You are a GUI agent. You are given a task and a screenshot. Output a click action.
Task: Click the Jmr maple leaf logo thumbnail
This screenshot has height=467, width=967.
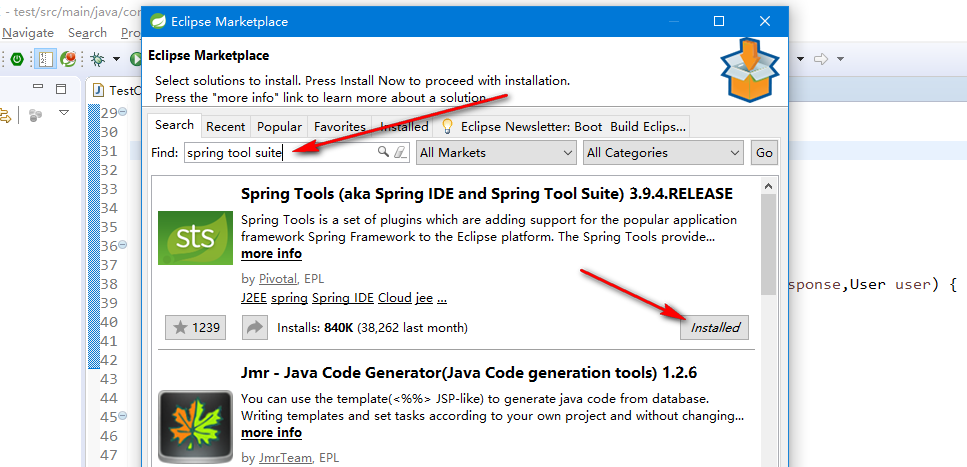(x=195, y=427)
